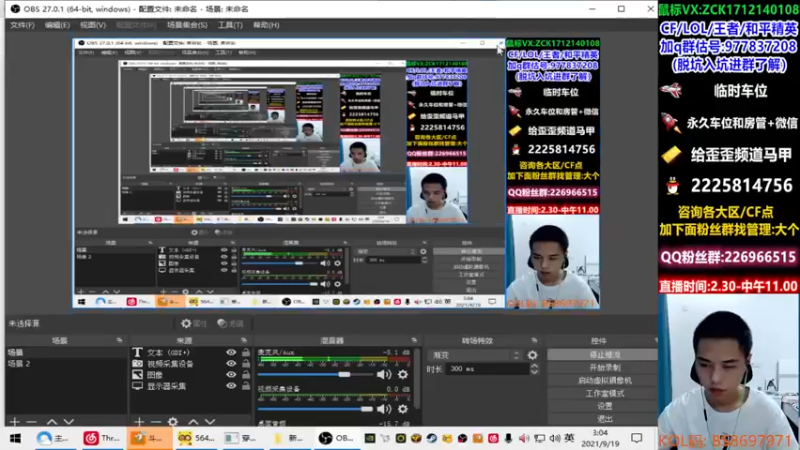The height and width of the screenshot is (450, 800).
Task: Toggle the lock on 视频采集设备 source
Action: pyautogui.click(x=246, y=364)
